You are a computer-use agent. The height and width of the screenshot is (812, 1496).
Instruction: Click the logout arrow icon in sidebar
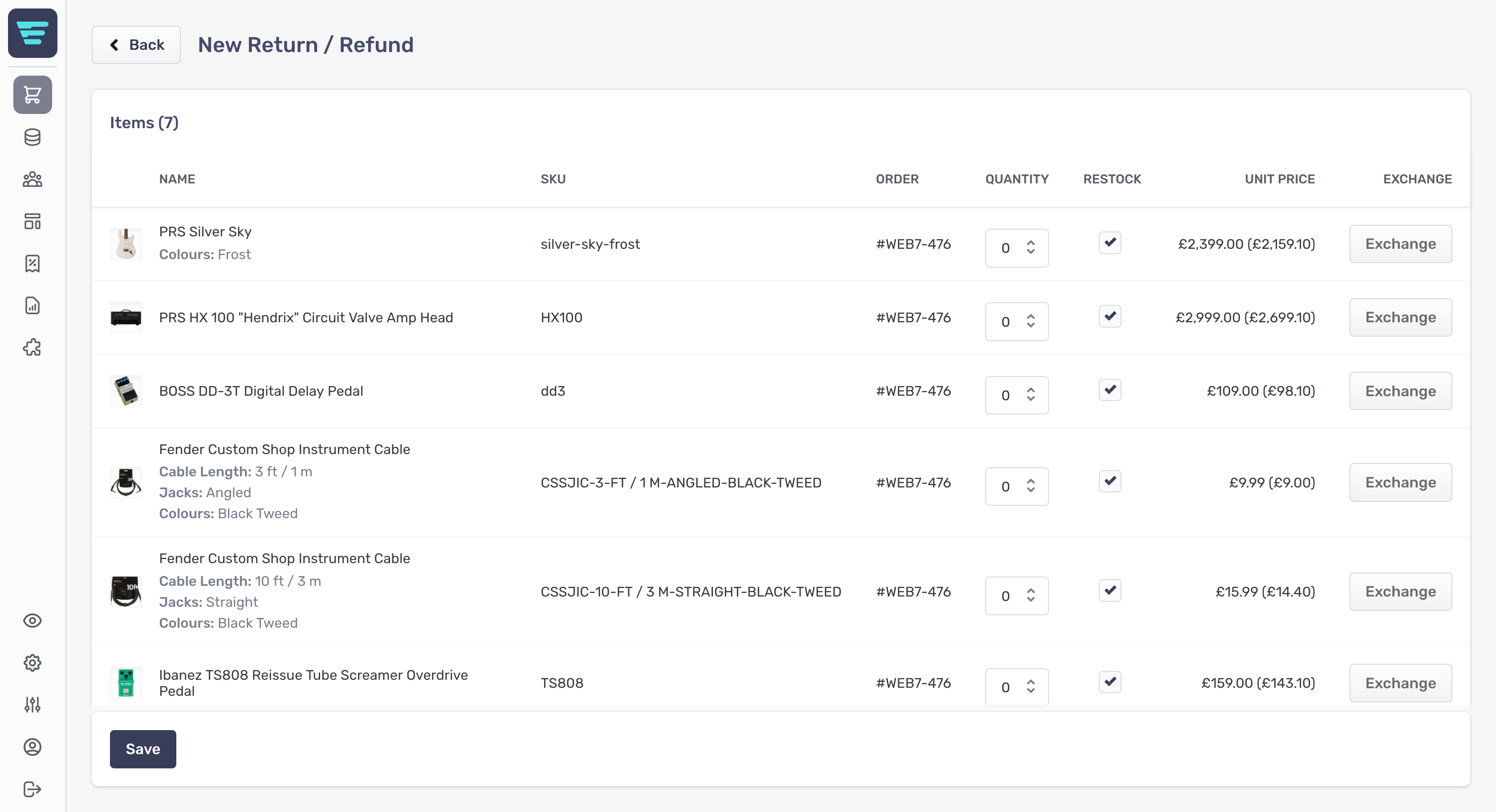tap(33, 789)
